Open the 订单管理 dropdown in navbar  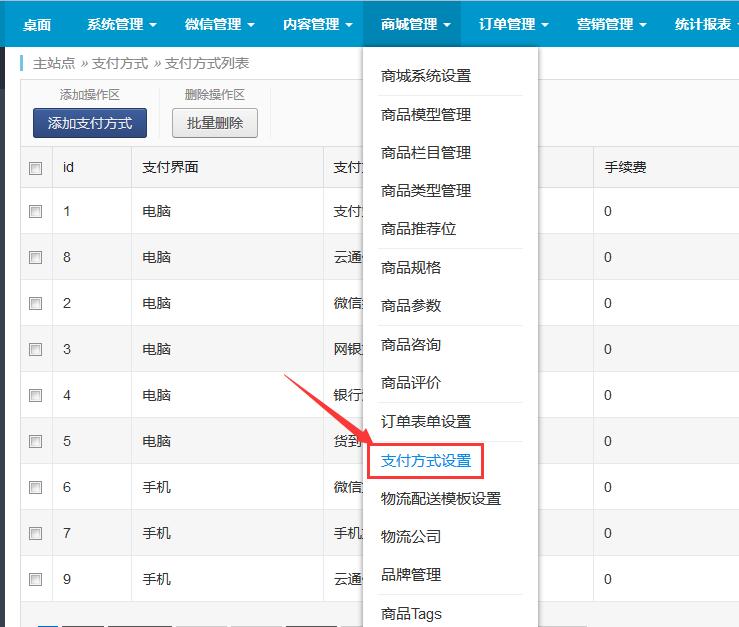coord(514,24)
